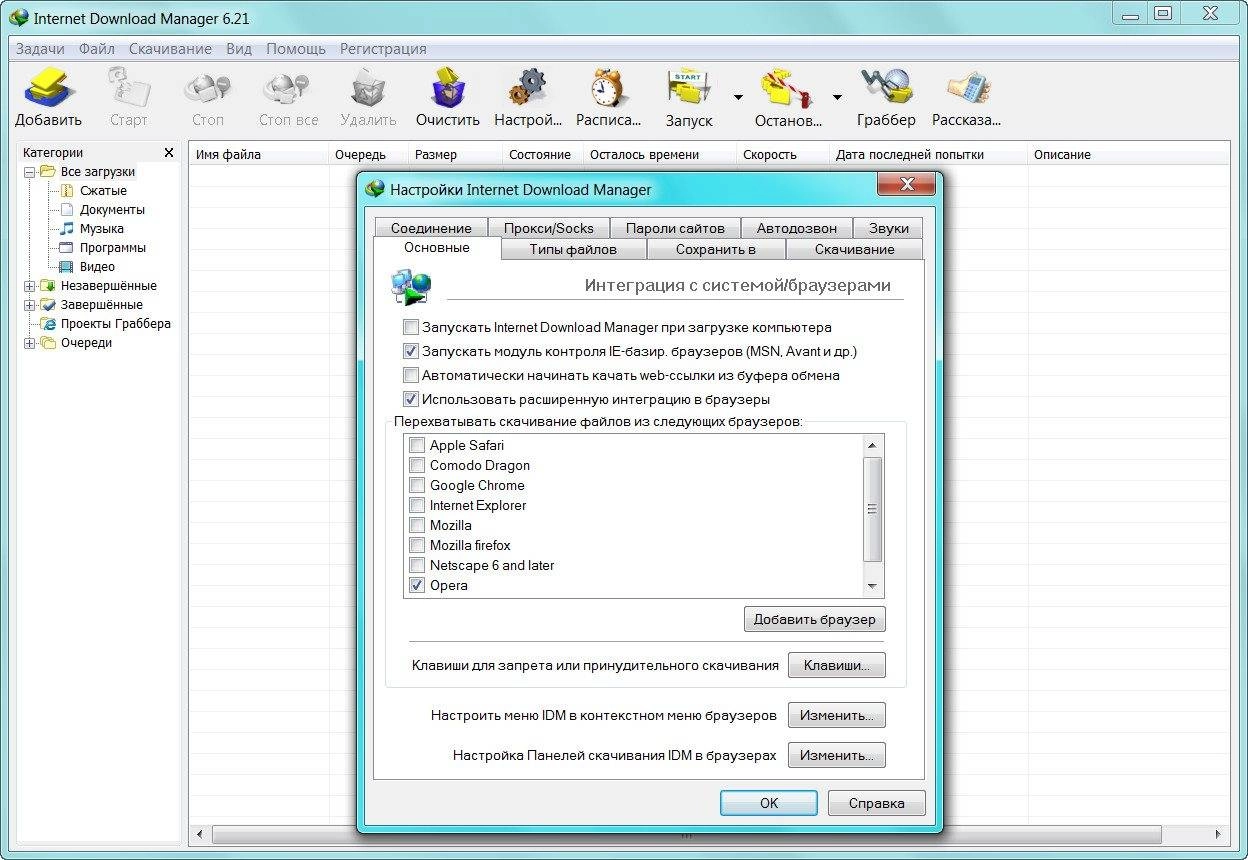Click the Добавить toolbar icon
The image size is (1248, 860).
[48, 88]
